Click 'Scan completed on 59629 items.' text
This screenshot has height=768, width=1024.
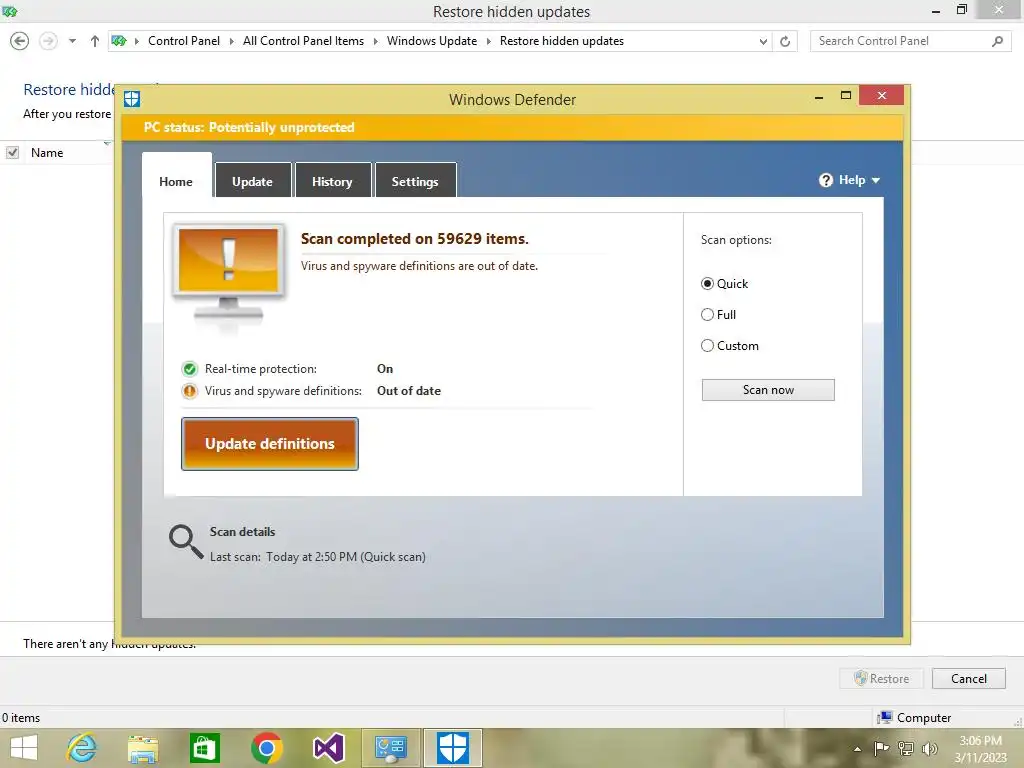[415, 239]
